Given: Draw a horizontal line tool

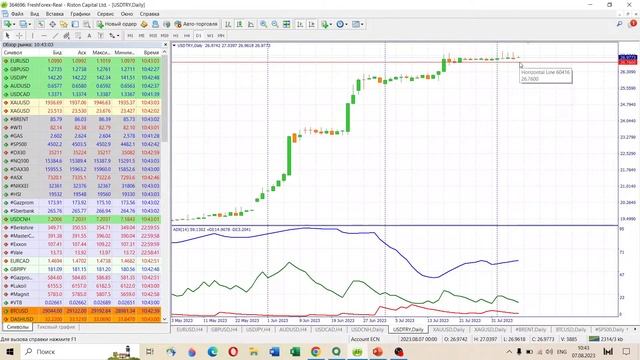Looking at the screenshot, I should [x=44, y=36].
